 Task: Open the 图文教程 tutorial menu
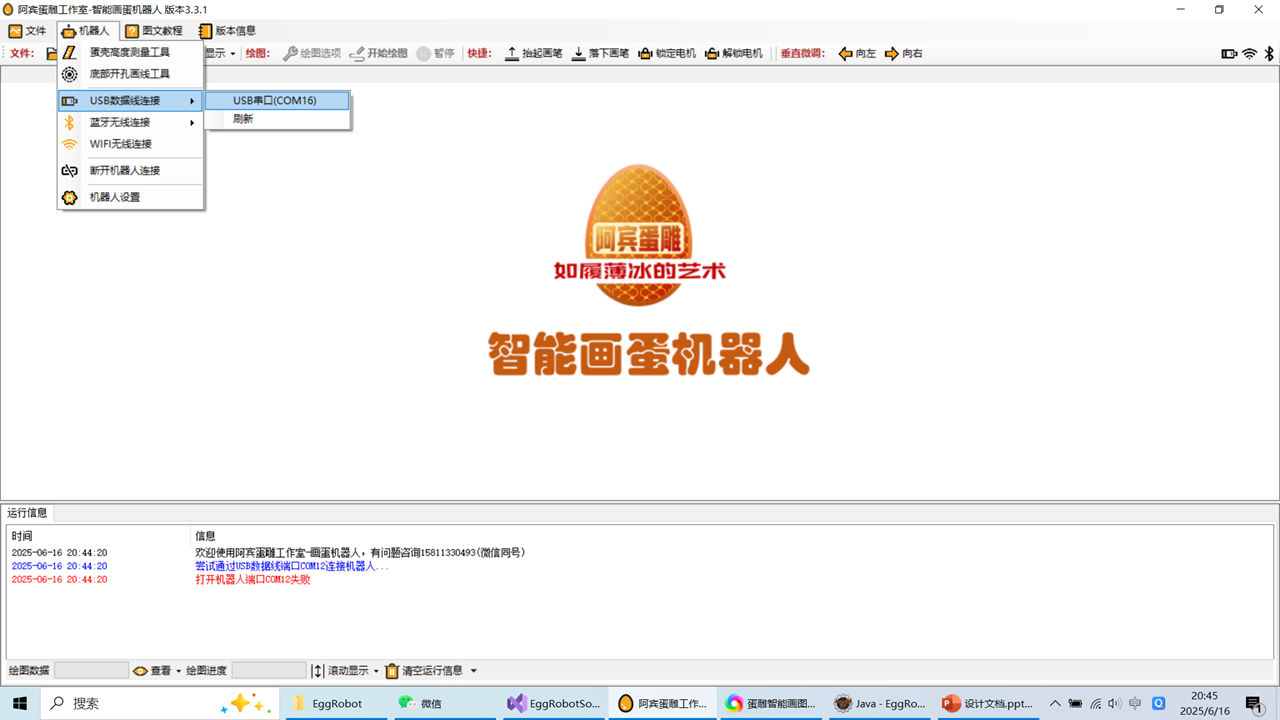153,31
